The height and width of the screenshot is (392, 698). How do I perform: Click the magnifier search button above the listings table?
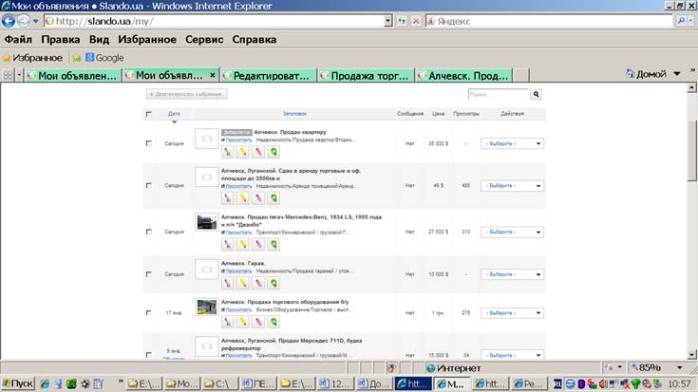pos(536,94)
